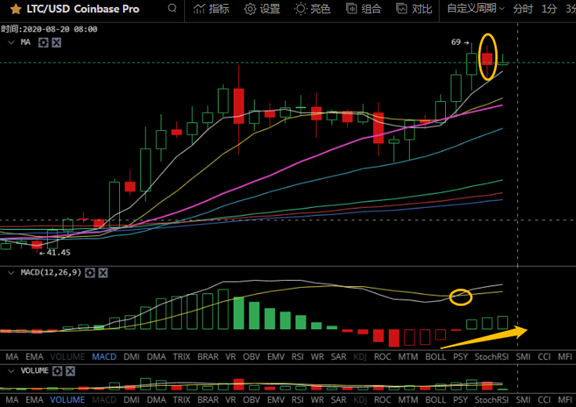The height and width of the screenshot is (407, 576).
Task: Select DMI in the upper indicator tab row
Action: (132, 357)
